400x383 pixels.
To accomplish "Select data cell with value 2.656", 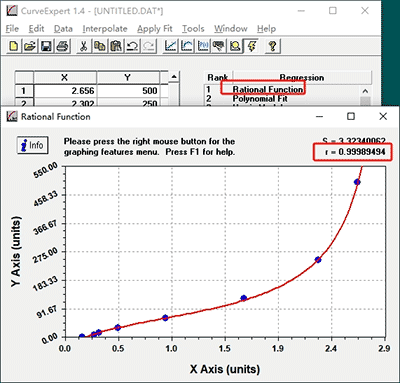I will click(x=65, y=91).
